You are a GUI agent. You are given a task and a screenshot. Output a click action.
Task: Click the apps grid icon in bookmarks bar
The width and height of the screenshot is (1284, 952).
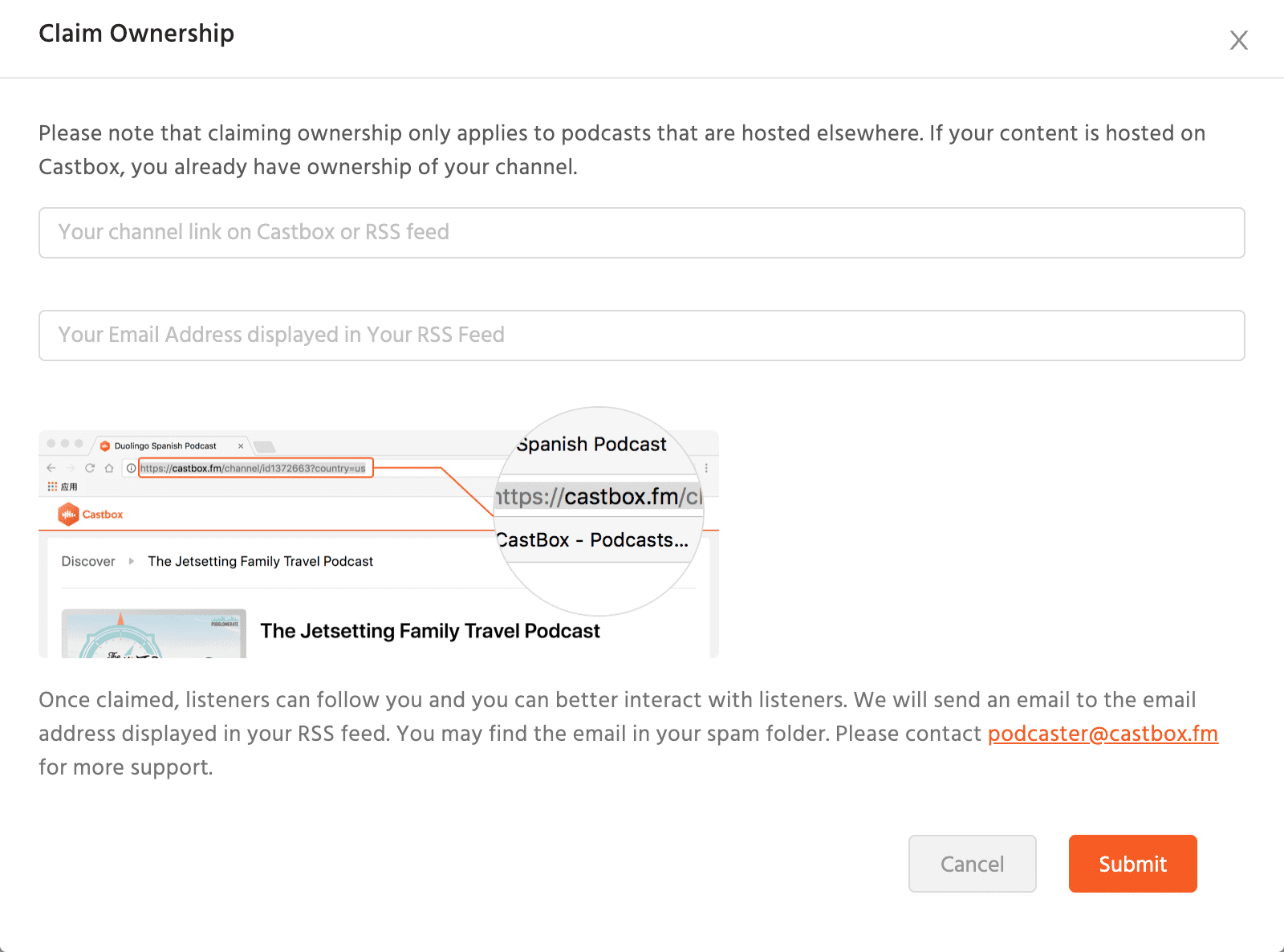(52, 486)
